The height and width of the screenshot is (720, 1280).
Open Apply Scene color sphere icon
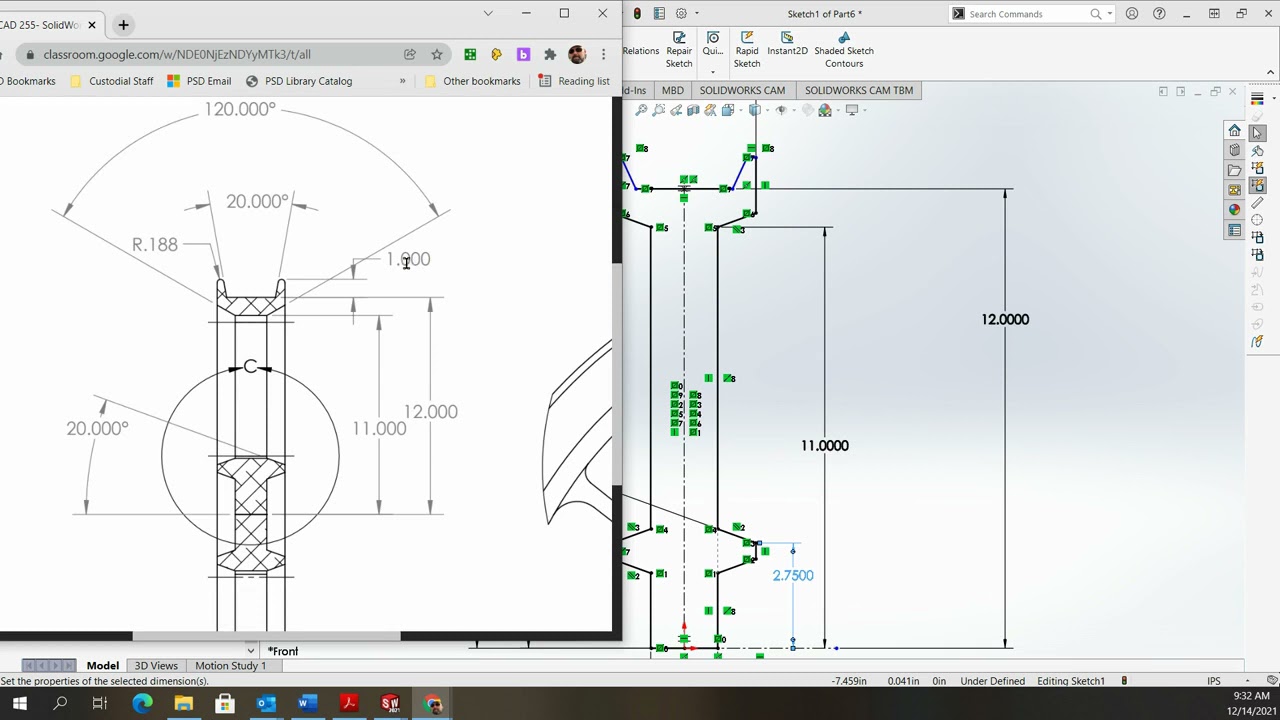coord(825,110)
